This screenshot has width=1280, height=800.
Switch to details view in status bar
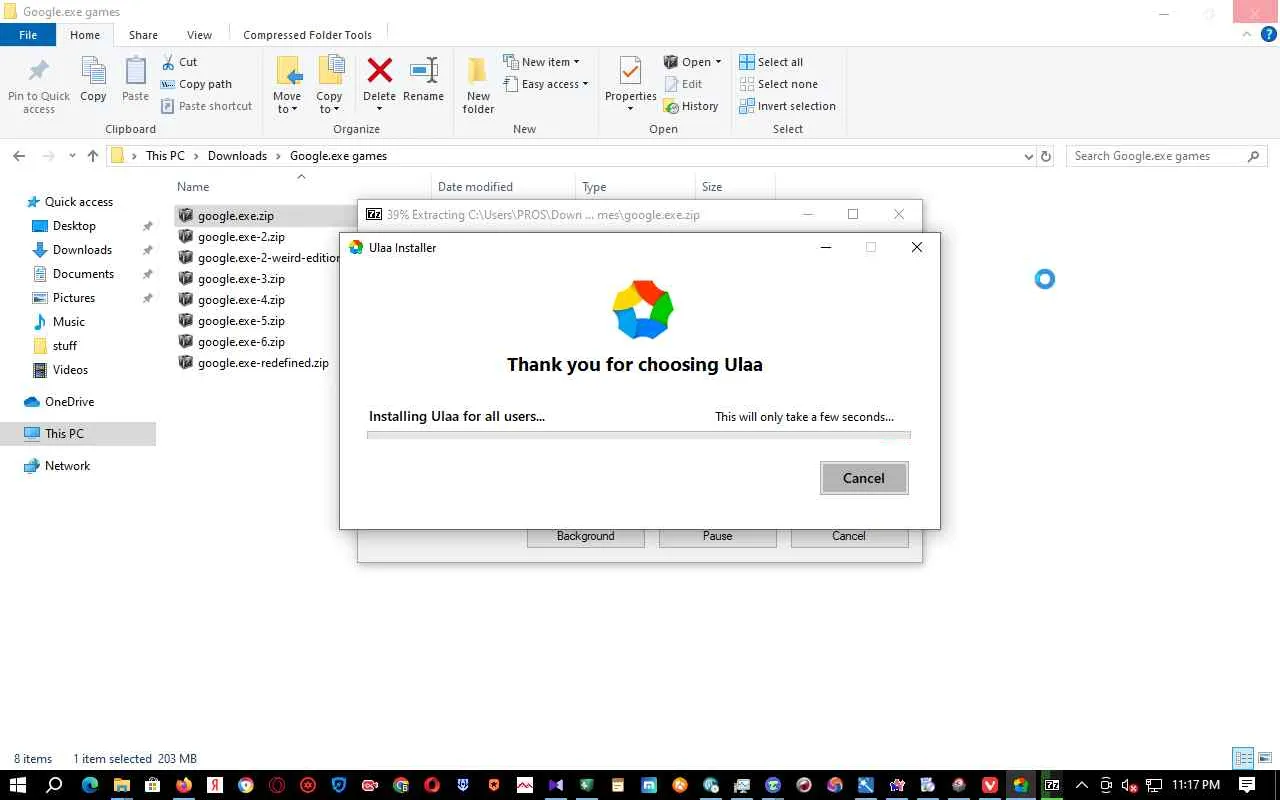click(x=1243, y=759)
